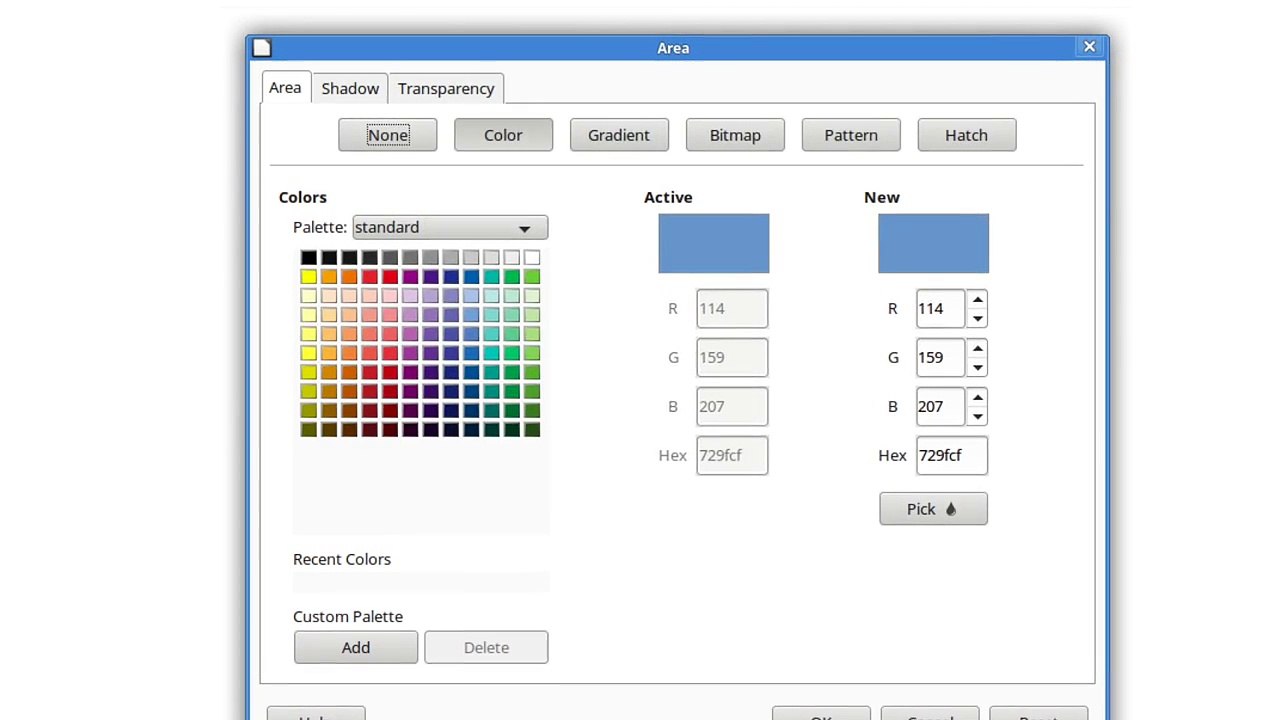
Task: Click the 'Colors' heading text
Action: [x=303, y=197]
